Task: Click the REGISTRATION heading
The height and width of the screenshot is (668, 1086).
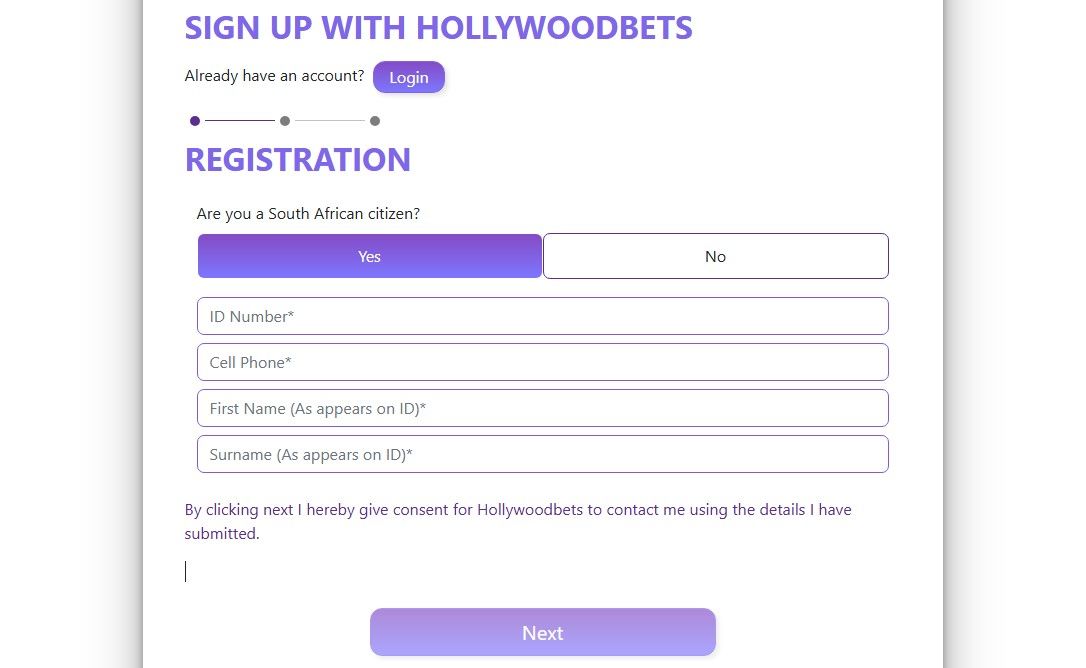Action: (x=297, y=159)
